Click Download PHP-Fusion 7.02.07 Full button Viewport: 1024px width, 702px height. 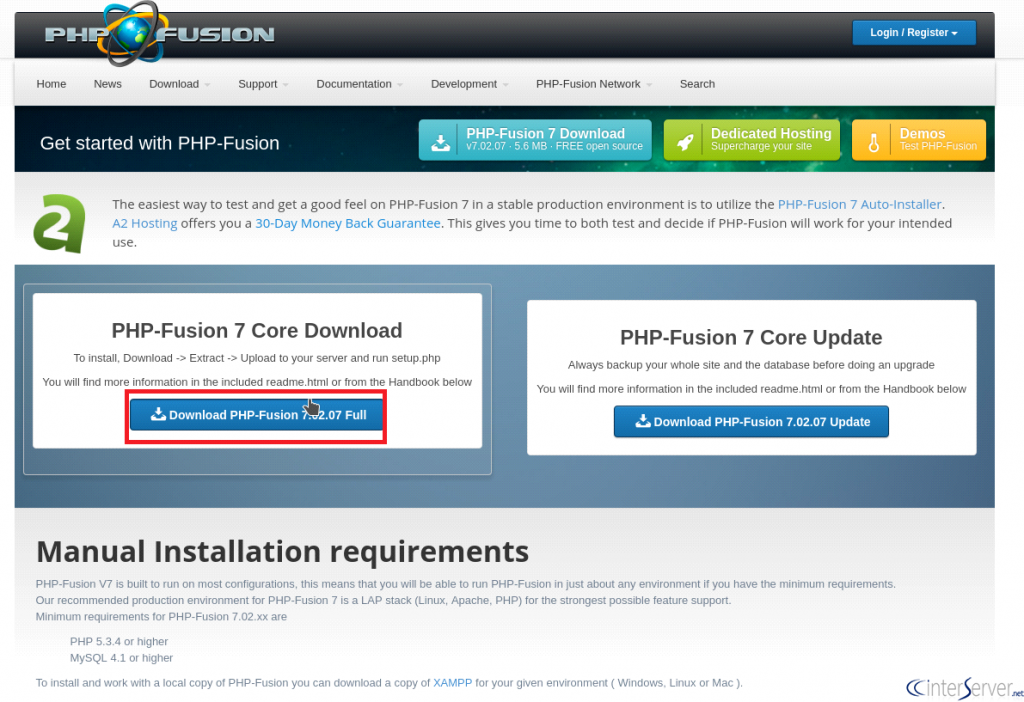(x=256, y=415)
